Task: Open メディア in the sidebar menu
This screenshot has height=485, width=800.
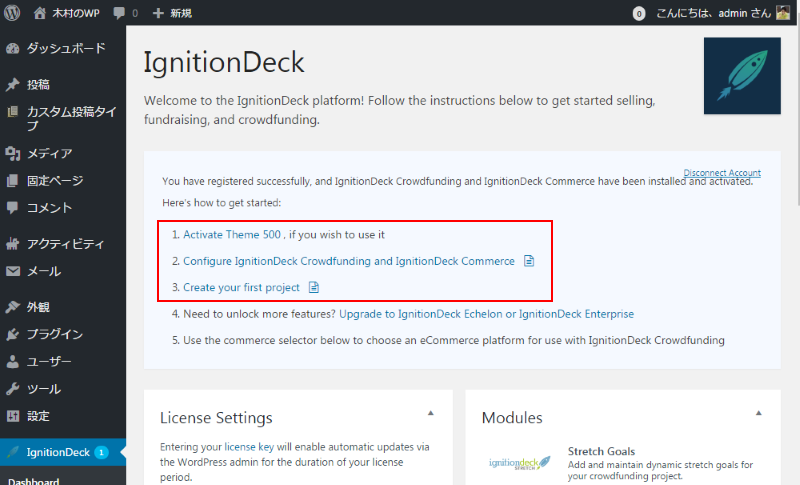Action: click(x=49, y=153)
